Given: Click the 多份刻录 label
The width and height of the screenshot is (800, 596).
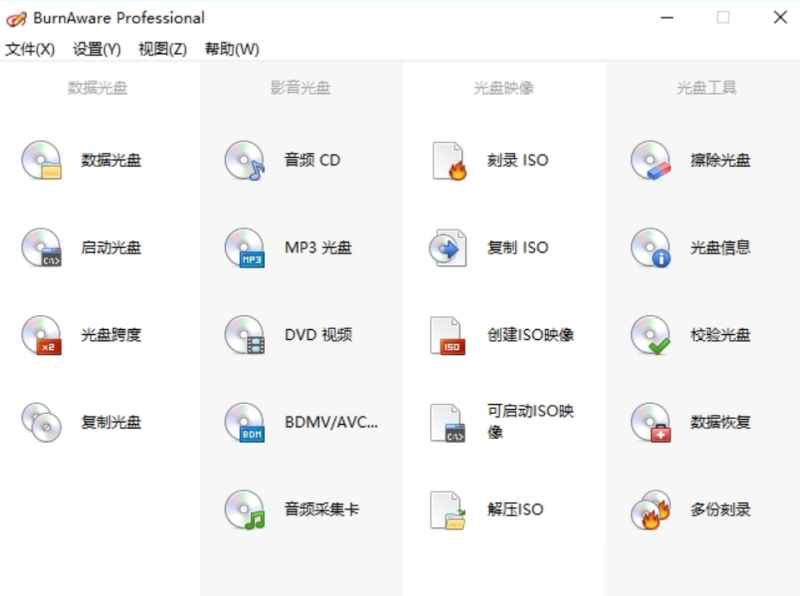Looking at the screenshot, I should click(x=720, y=509).
